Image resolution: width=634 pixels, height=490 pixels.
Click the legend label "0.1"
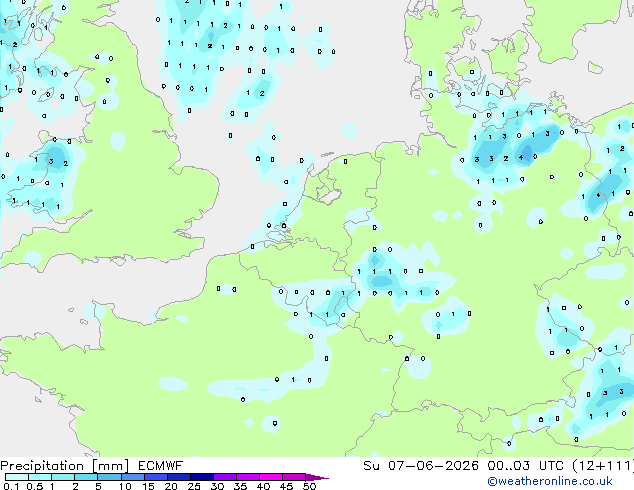(x=11, y=486)
